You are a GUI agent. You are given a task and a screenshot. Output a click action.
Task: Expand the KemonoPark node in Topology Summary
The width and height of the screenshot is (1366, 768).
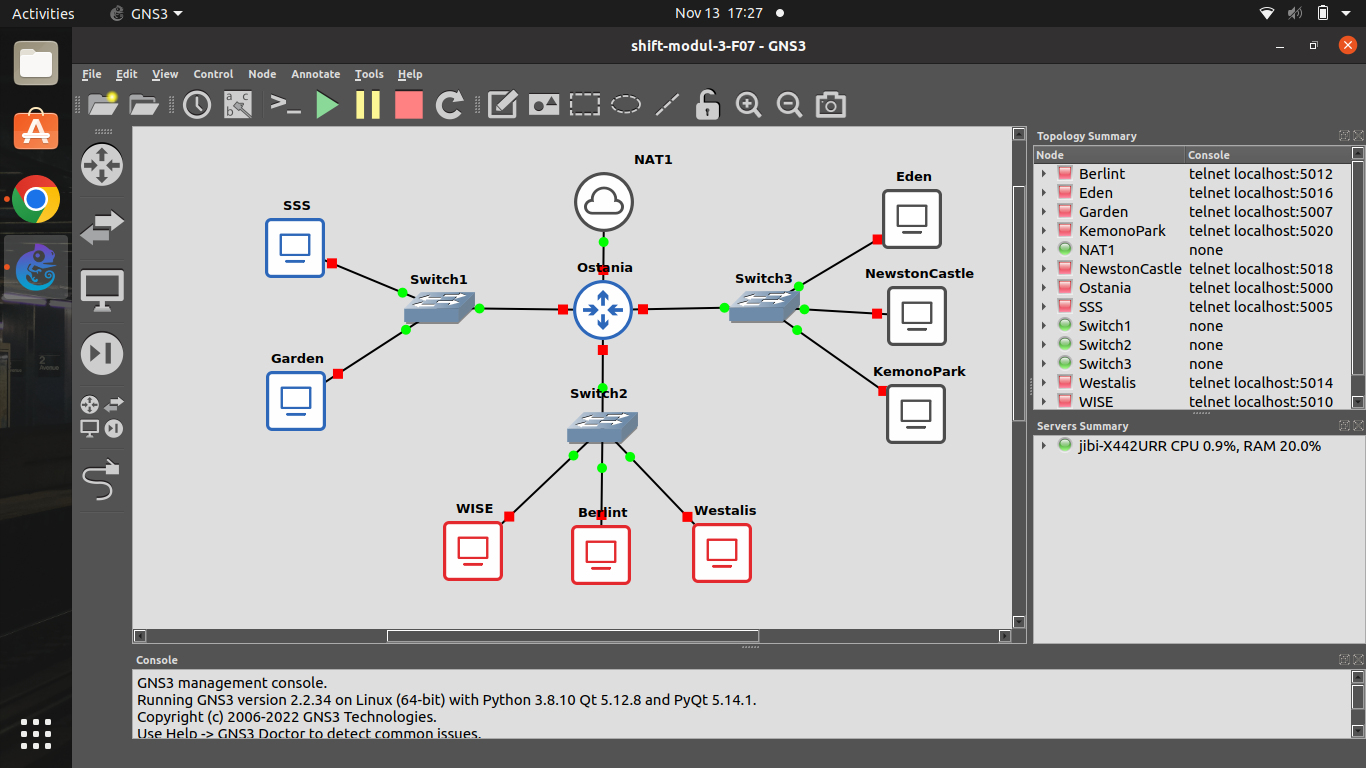click(1044, 231)
